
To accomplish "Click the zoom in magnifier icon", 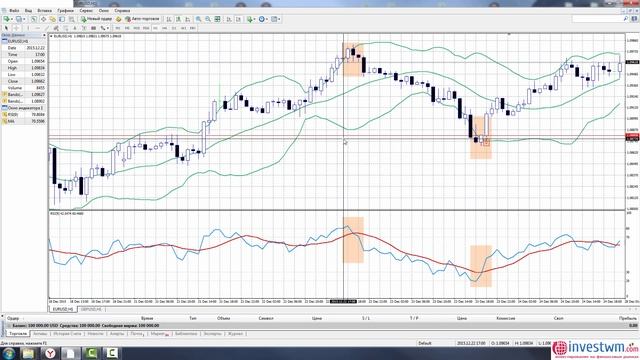I will point(198,19).
